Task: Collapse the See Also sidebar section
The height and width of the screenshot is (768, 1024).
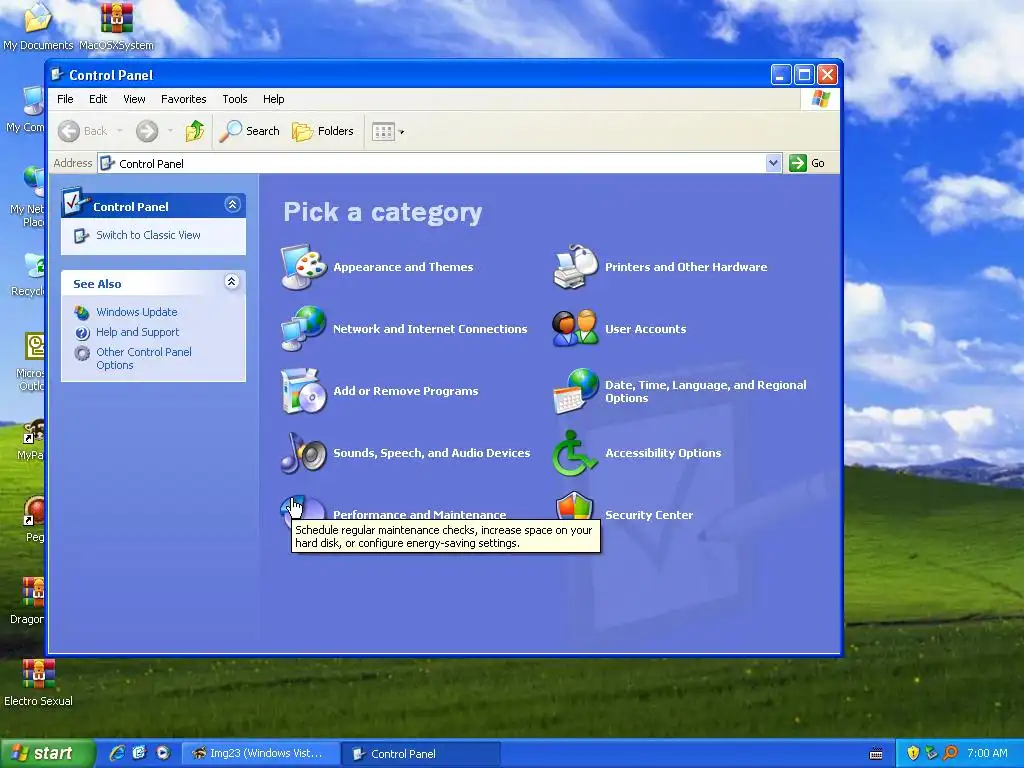Action: pos(232,281)
